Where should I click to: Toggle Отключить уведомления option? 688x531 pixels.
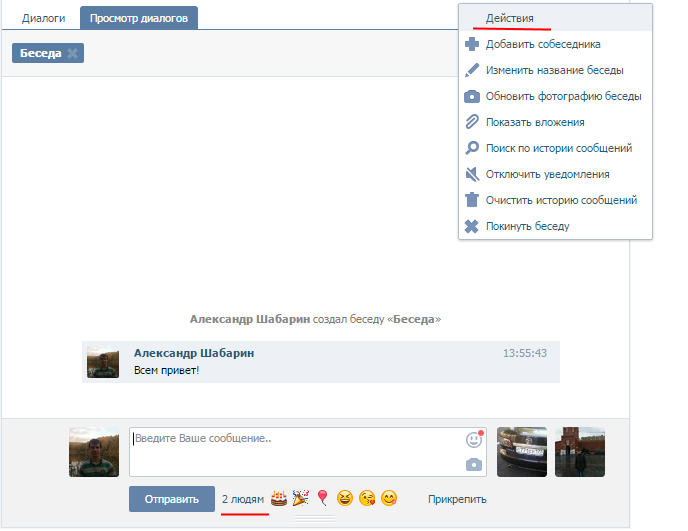(546, 174)
